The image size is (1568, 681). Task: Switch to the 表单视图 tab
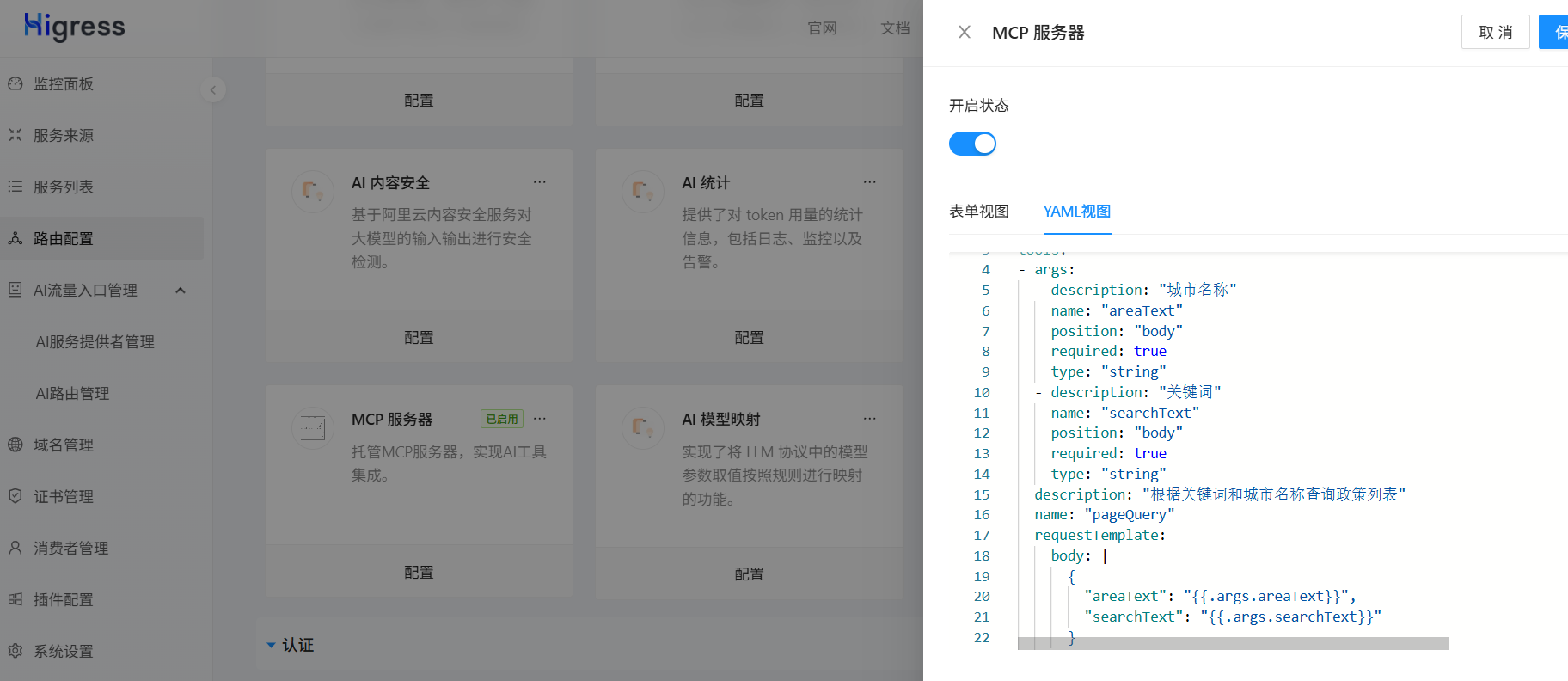(x=979, y=212)
